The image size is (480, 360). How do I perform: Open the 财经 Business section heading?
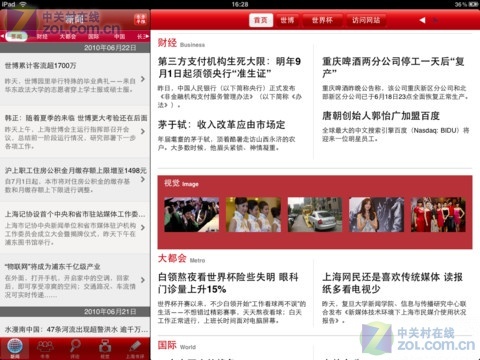181,43
